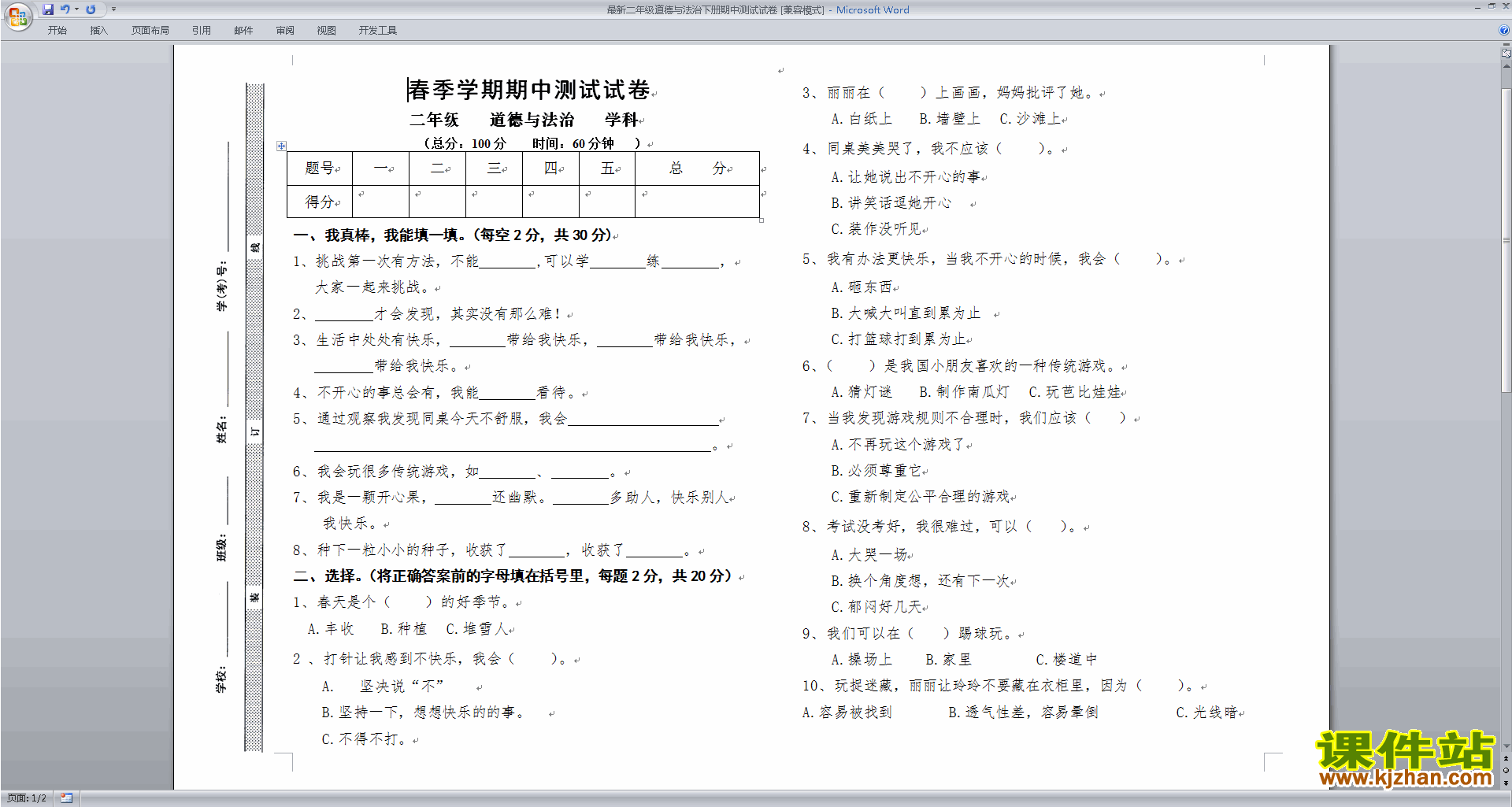Click option B. 换个角度想，还有下一次
Viewport: 1512px width, 807px height.
921,581
